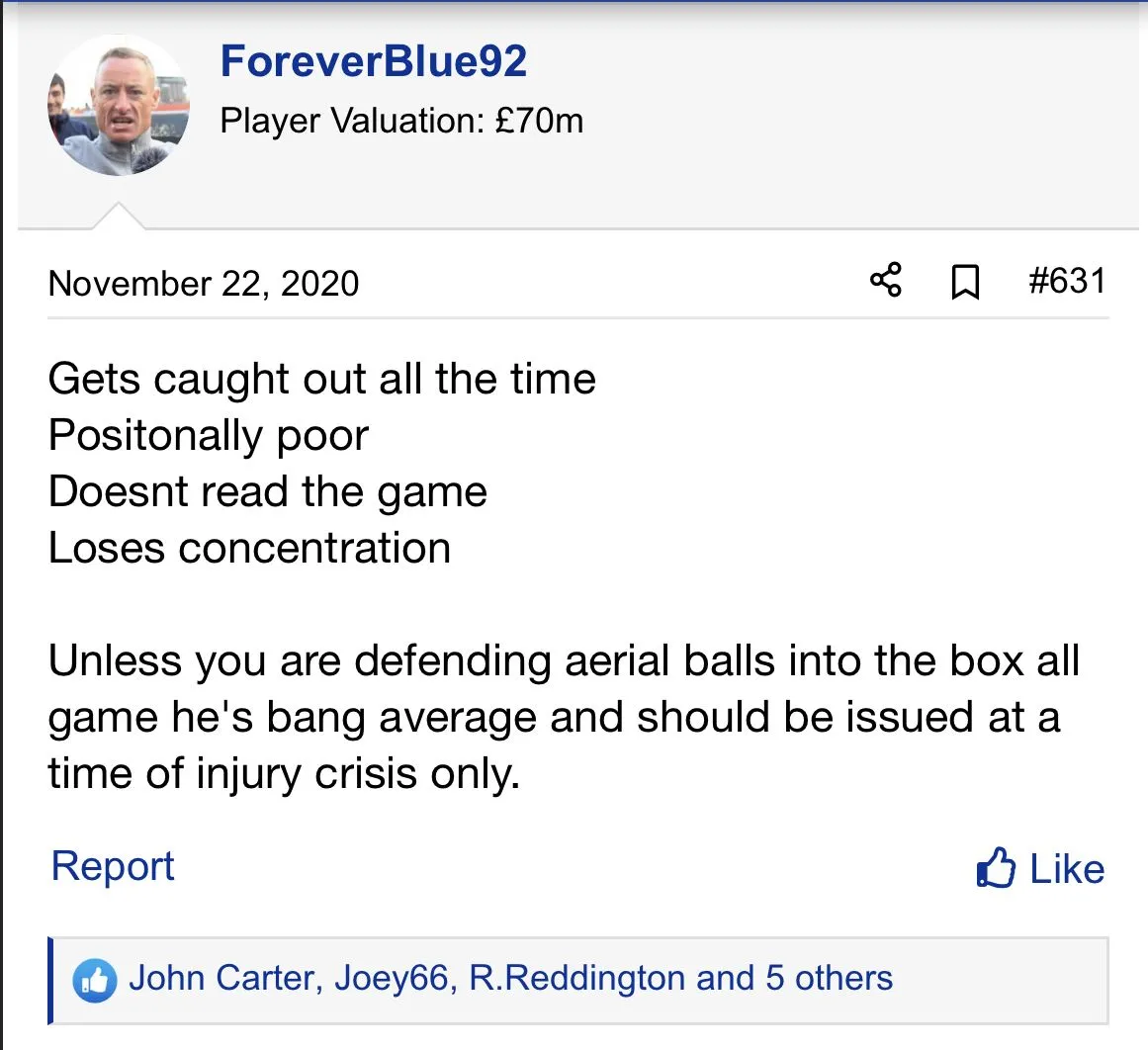Click the 'Gets caught out all the time' line

(321, 379)
